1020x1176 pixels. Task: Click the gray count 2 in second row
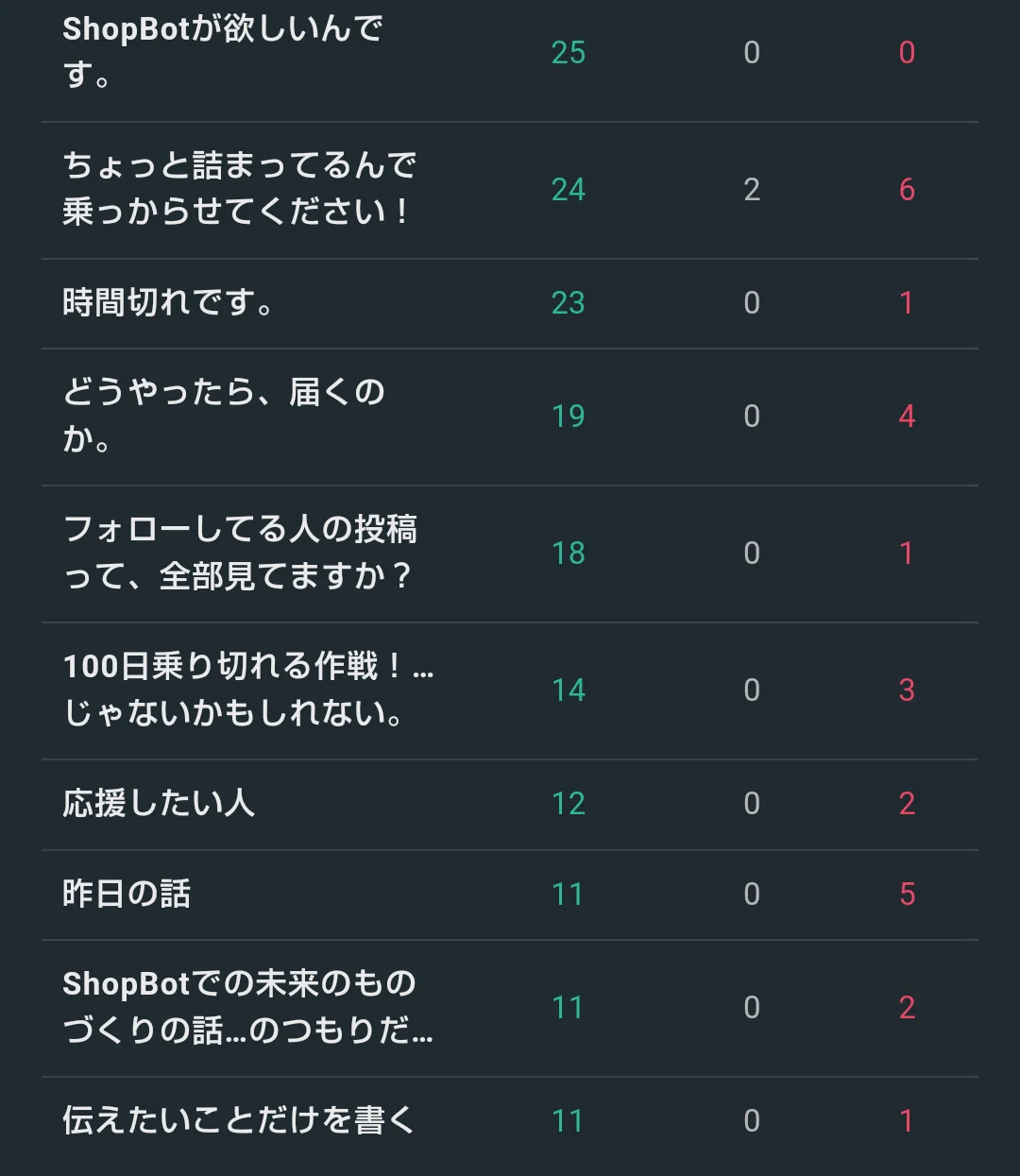[752, 190]
